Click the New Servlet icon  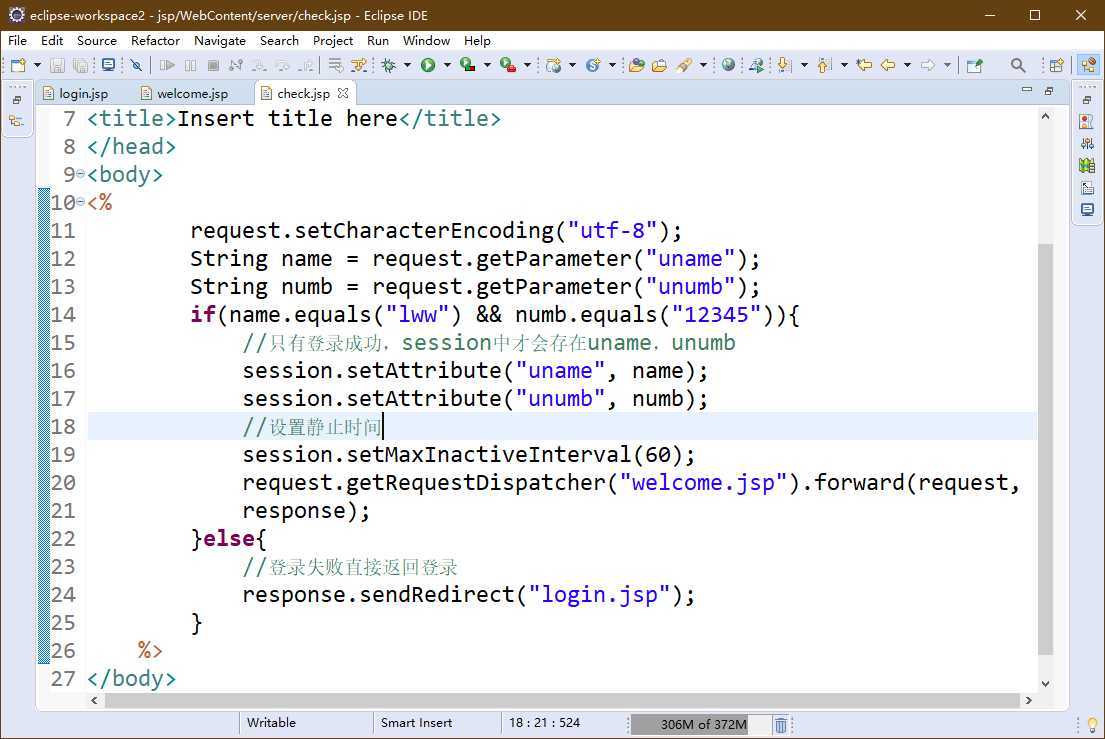tap(593, 66)
